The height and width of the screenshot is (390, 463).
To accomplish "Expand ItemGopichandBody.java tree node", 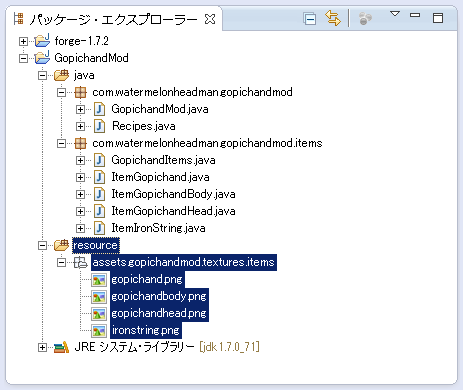I will point(80,194).
